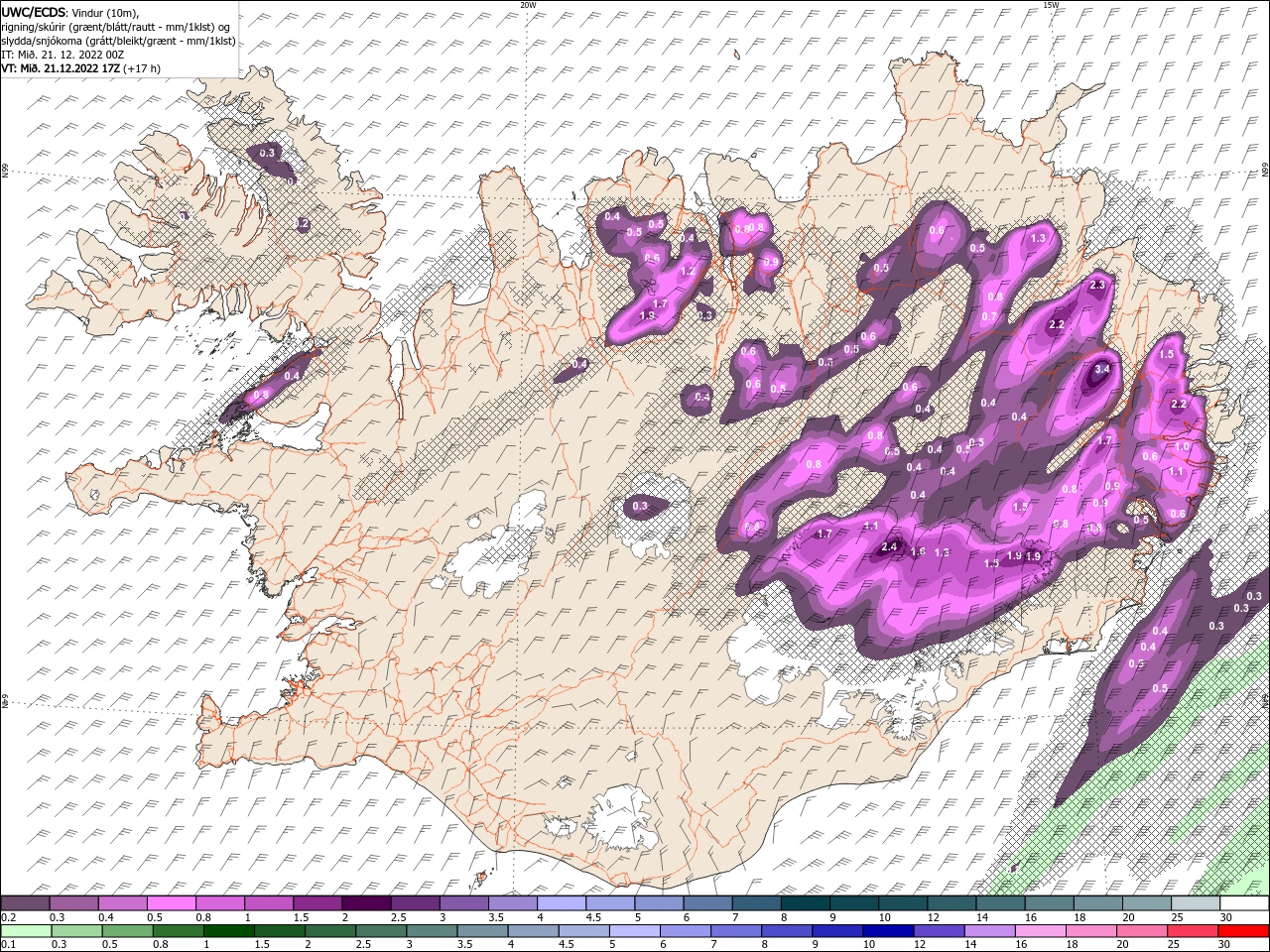Pick the pale green 0.1 rain swatch
1270x952 pixels.
click(x=26, y=930)
